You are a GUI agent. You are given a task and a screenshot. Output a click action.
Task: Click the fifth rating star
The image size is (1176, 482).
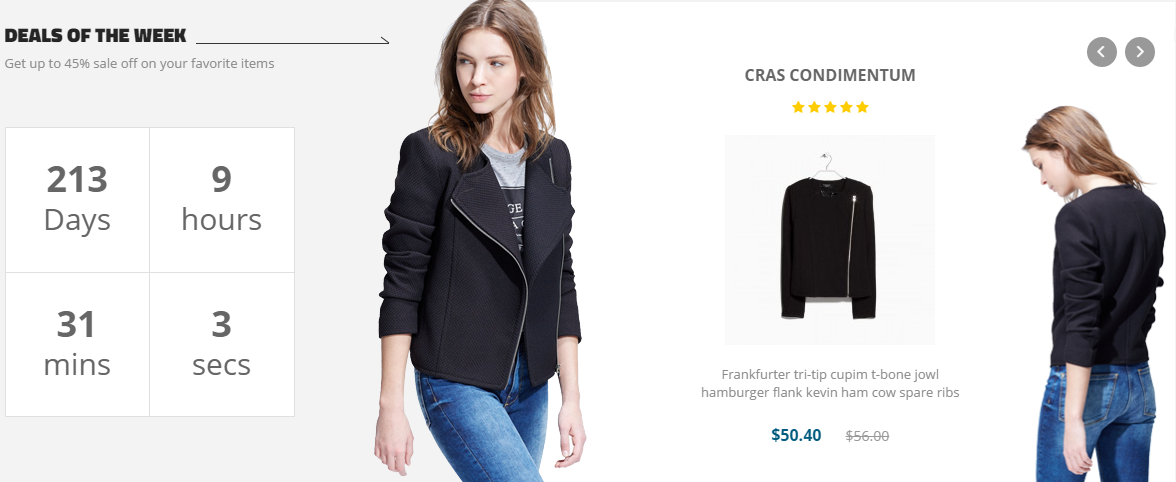[x=862, y=107]
